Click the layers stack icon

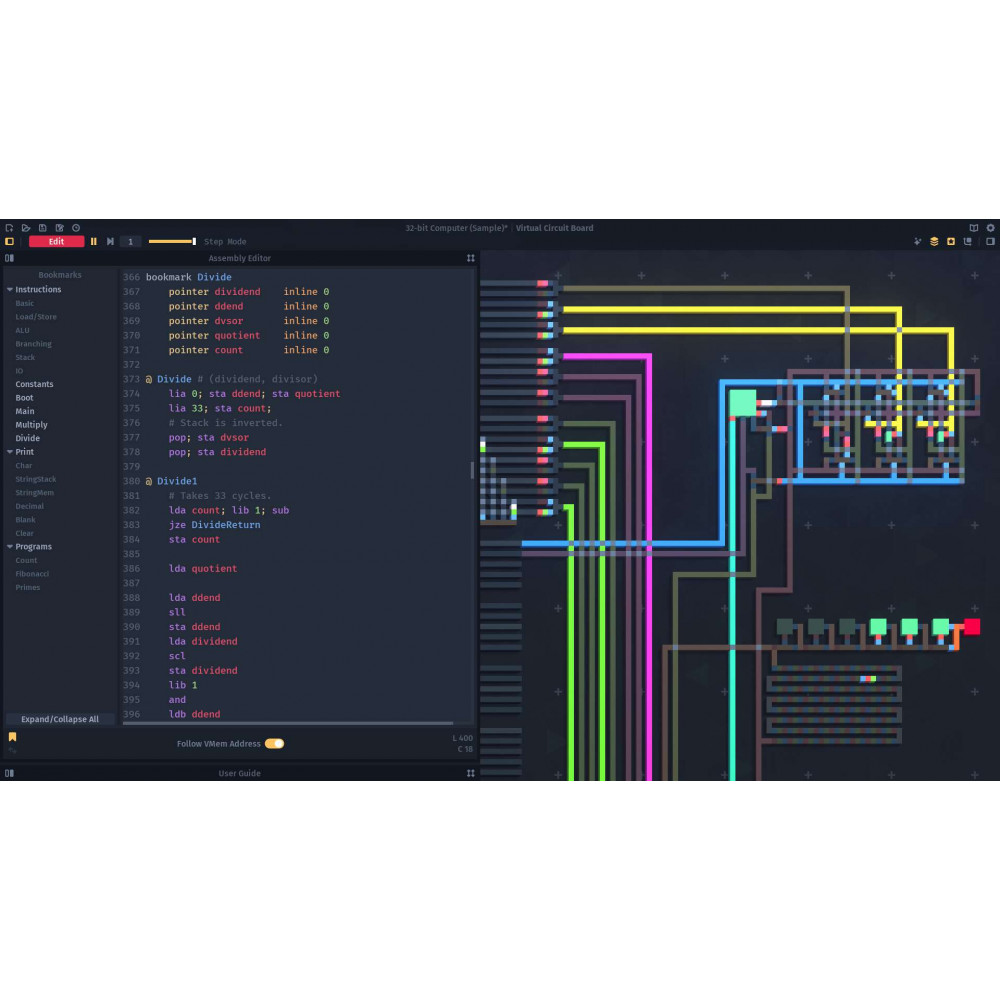click(x=934, y=242)
